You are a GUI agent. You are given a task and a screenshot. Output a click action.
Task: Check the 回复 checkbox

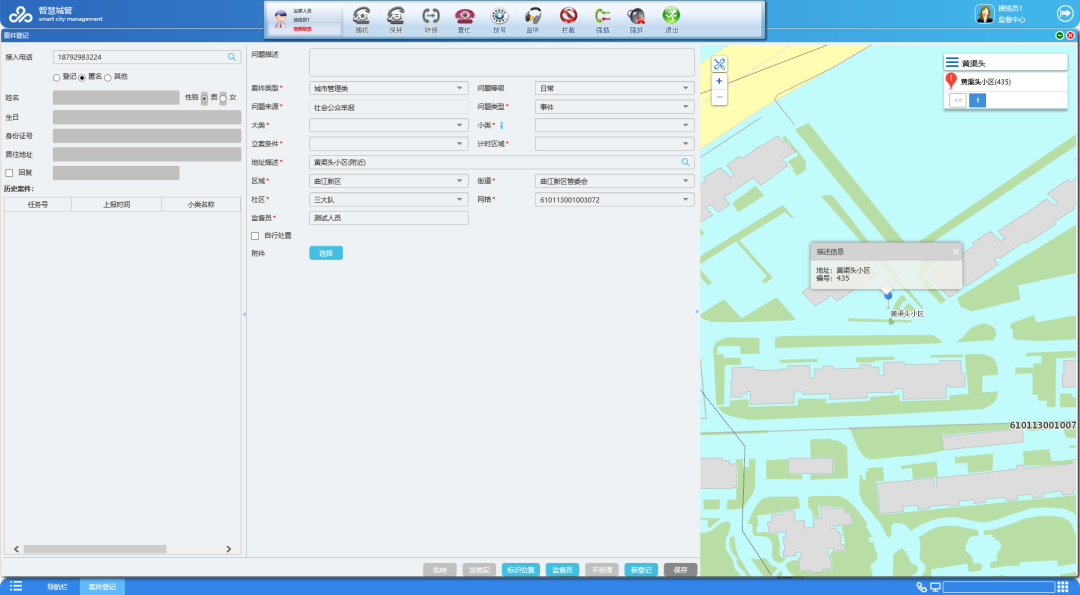click(x=9, y=173)
